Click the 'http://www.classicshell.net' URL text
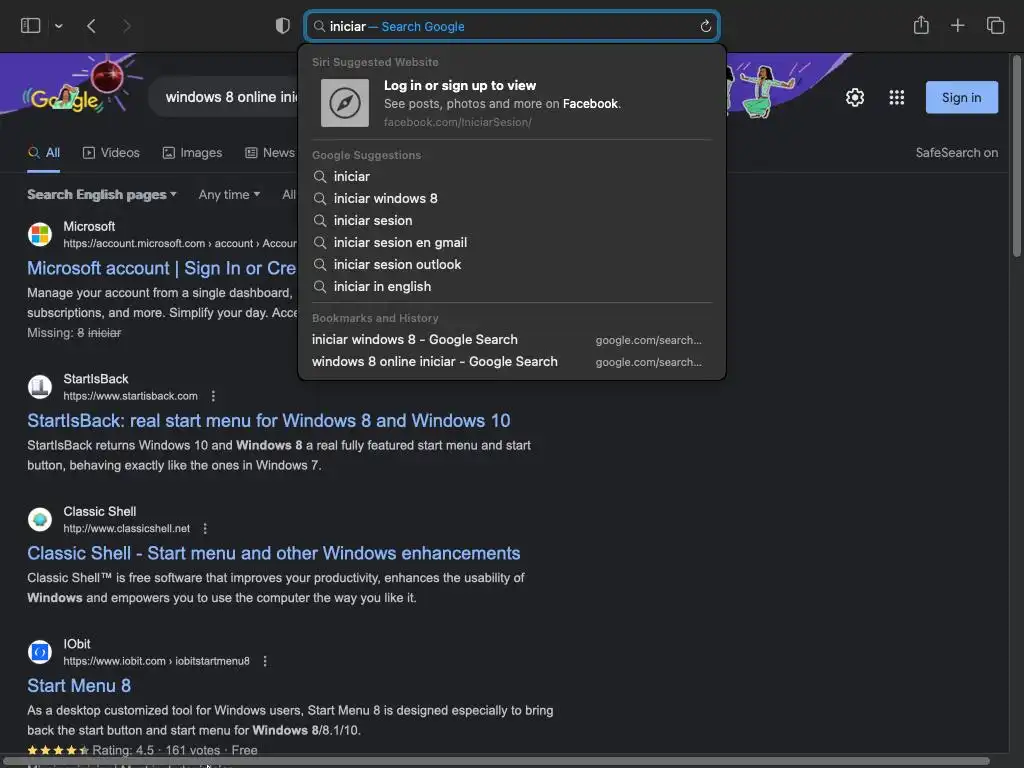This screenshot has height=768, width=1024. tap(126, 528)
